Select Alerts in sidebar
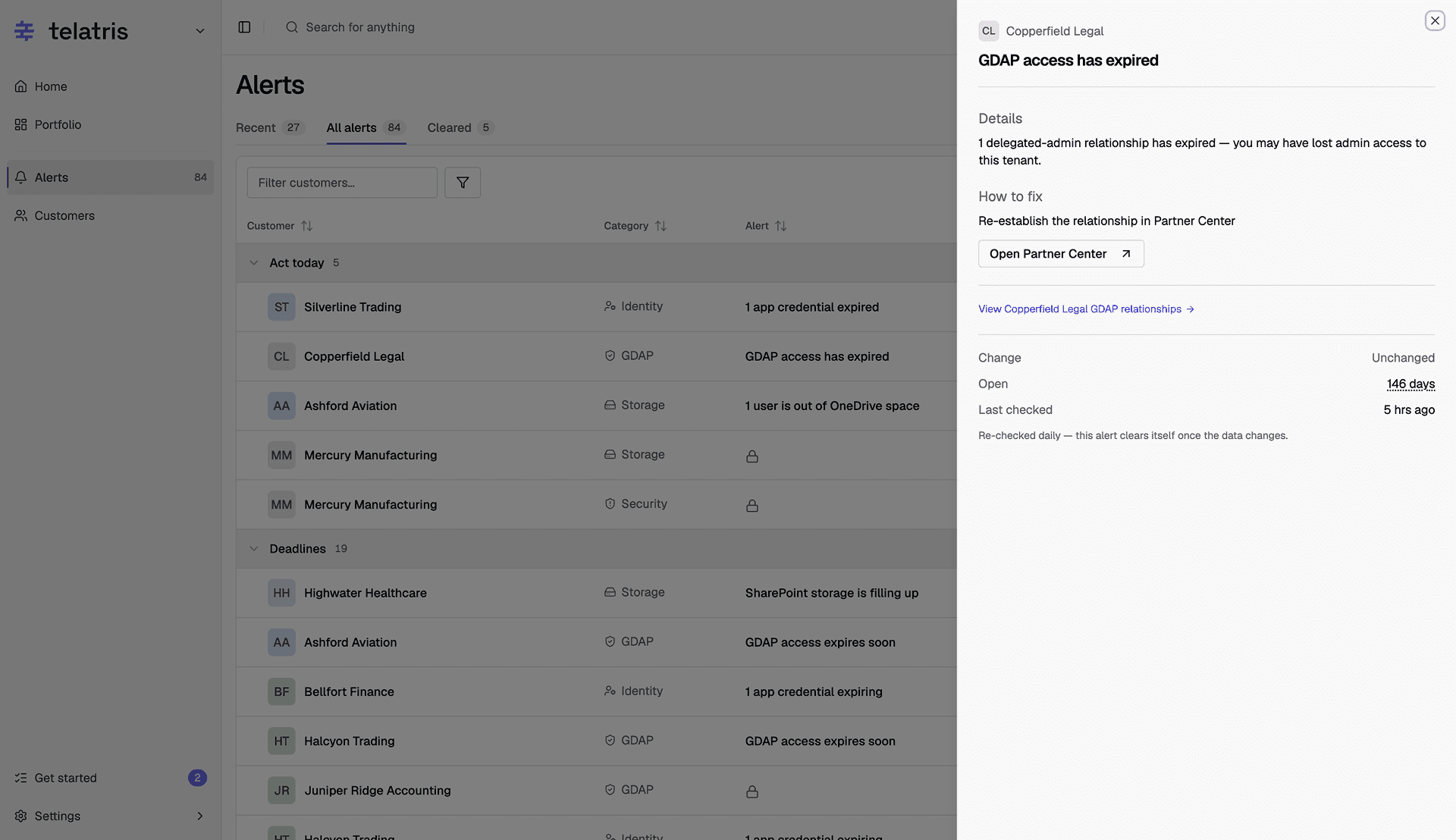This screenshot has height=840, width=1456. [111, 177]
